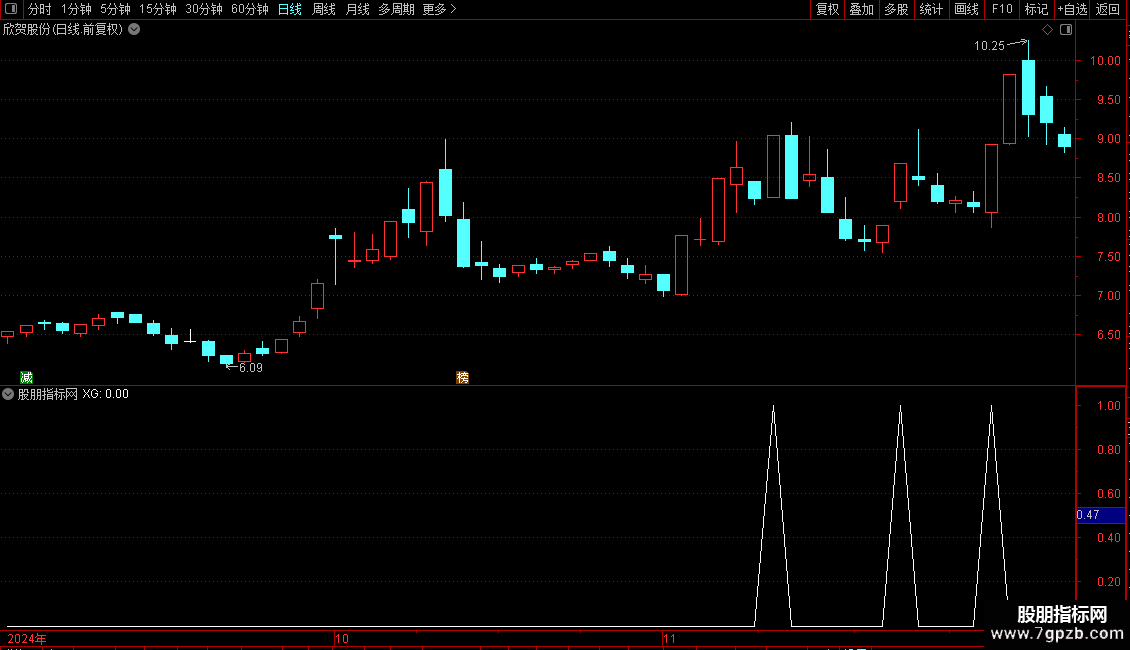The image size is (1130, 650).
Task: Switch to 周线 weekly chart
Action: click(x=324, y=9)
